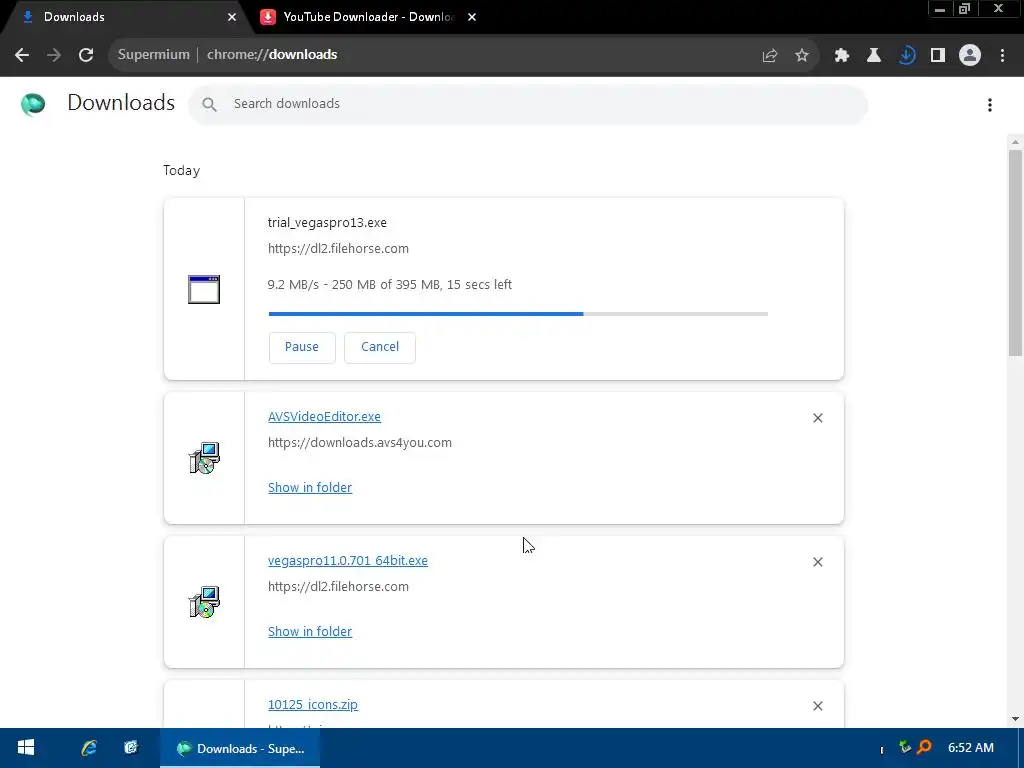Image resolution: width=1024 pixels, height=768 pixels.
Task: Click the orange magnifier system tray icon
Action: 924,747
